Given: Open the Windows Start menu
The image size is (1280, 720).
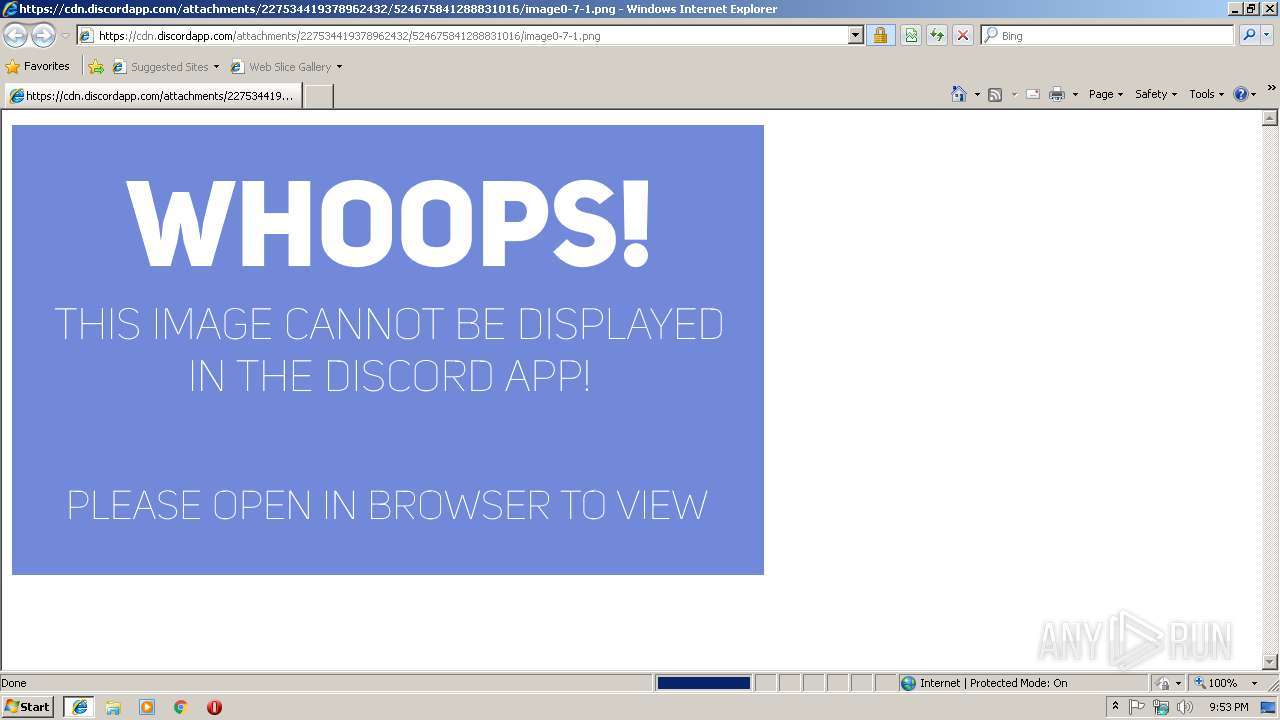Looking at the screenshot, I should pyautogui.click(x=28, y=707).
